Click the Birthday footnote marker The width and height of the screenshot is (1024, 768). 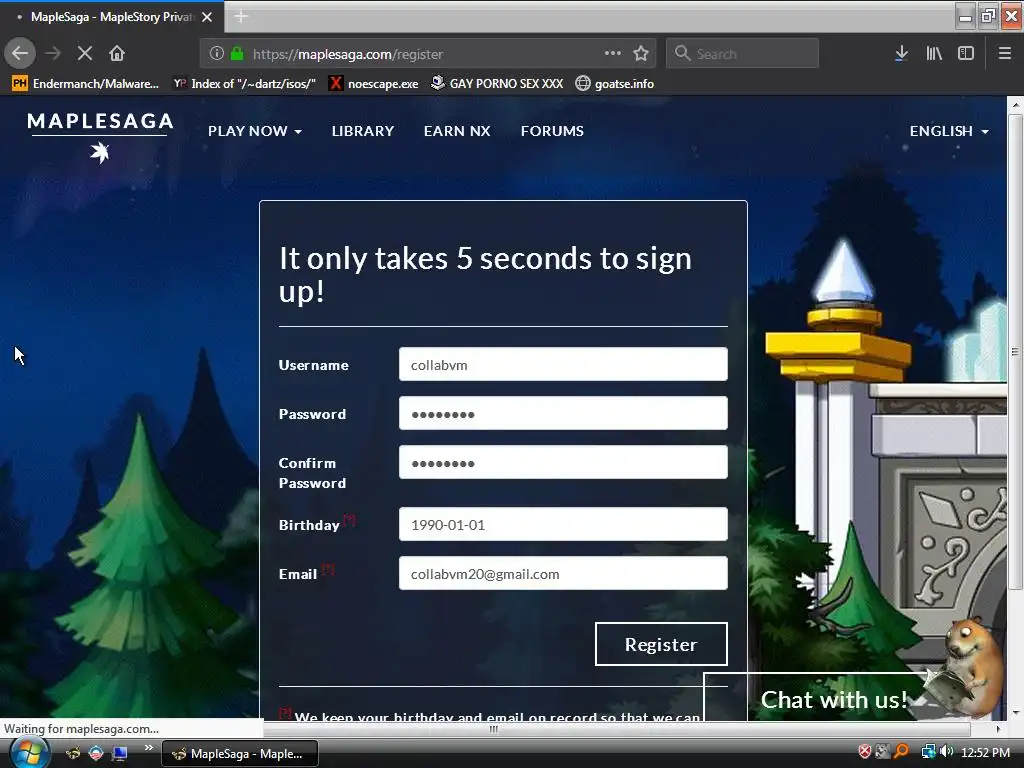point(349,519)
